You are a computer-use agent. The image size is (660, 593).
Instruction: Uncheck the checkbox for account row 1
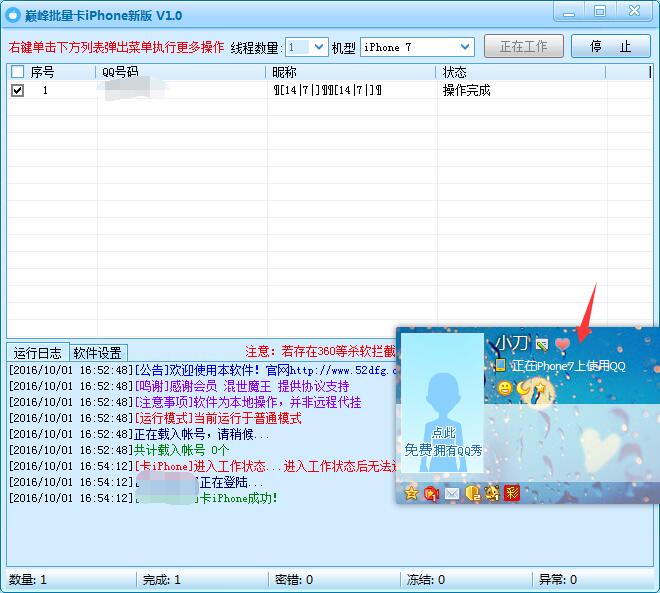pyautogui.click(x=17, y=90)
